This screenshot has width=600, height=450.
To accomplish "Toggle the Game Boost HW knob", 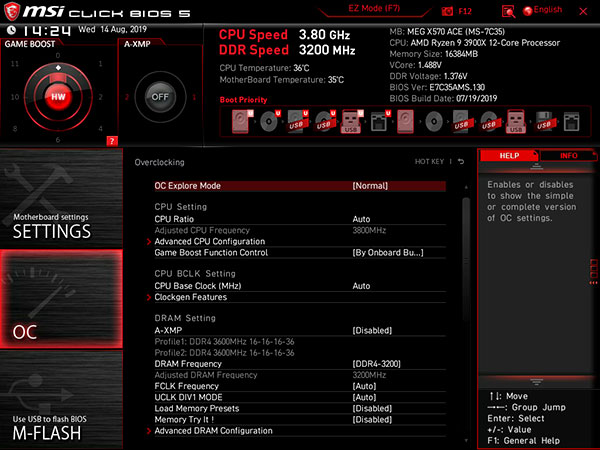I will click(58, 97).
